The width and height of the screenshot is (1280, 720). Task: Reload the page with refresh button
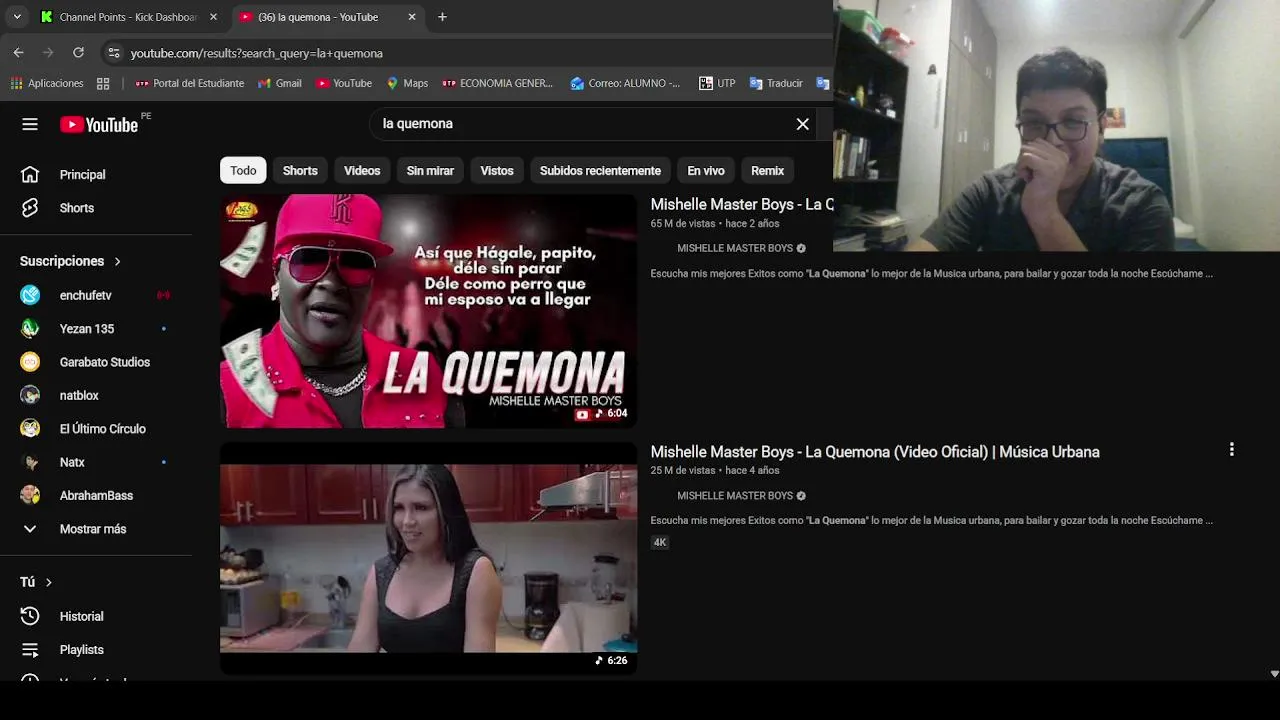[x=78, y=52]
